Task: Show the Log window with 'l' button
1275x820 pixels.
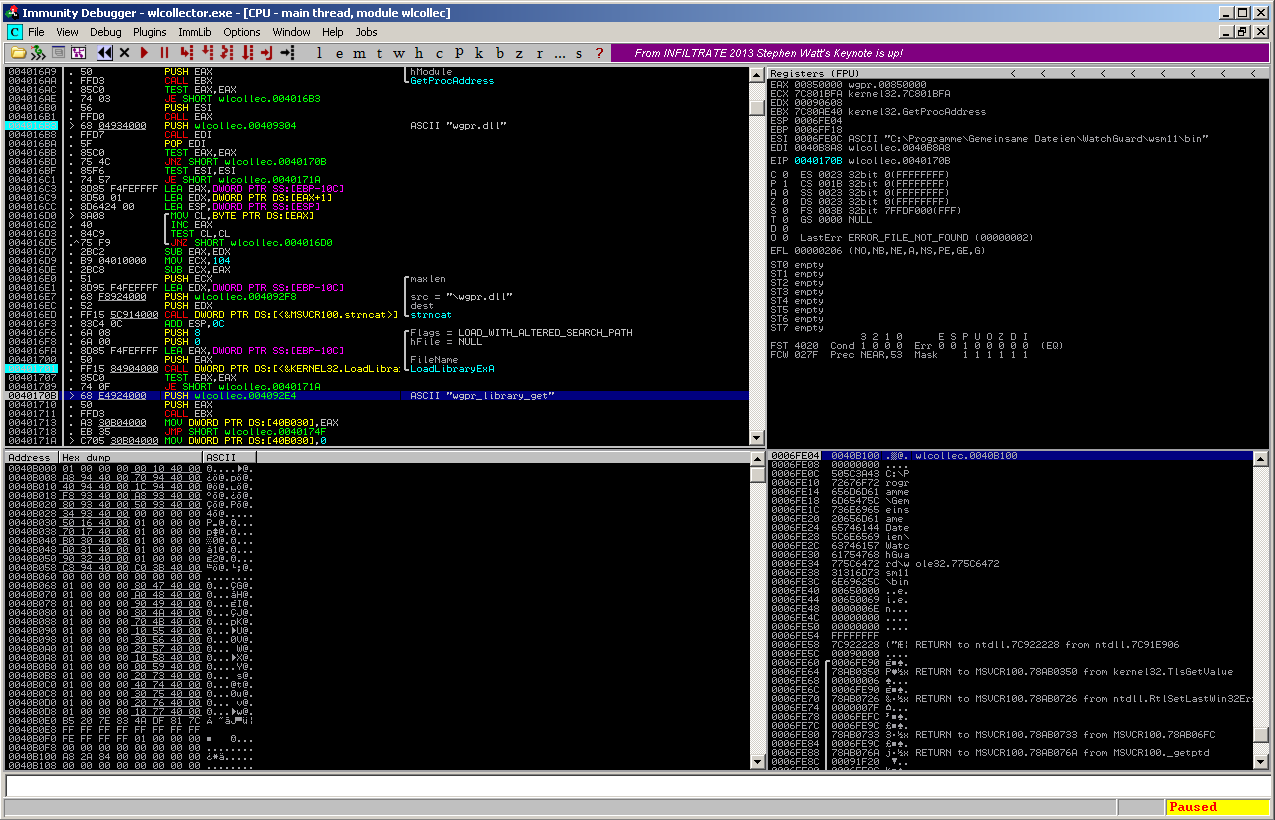Action: pos(318,52)
